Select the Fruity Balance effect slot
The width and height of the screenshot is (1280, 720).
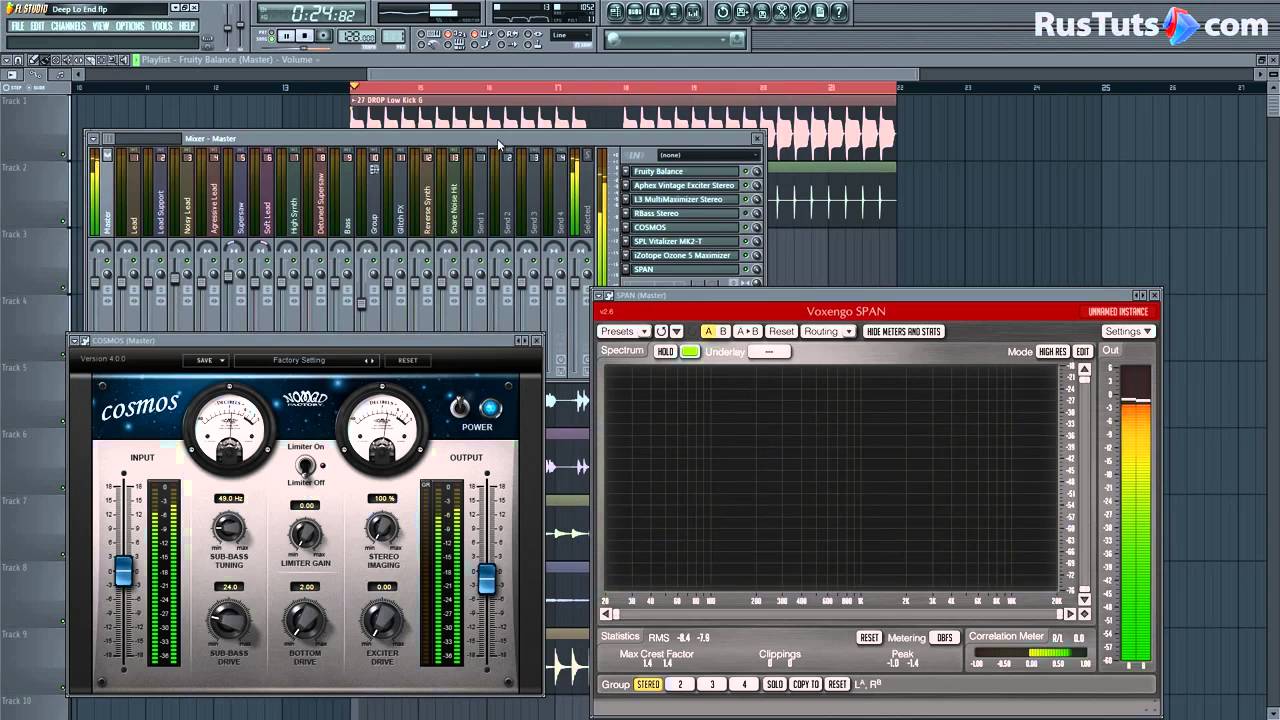(x=685, y=171)
